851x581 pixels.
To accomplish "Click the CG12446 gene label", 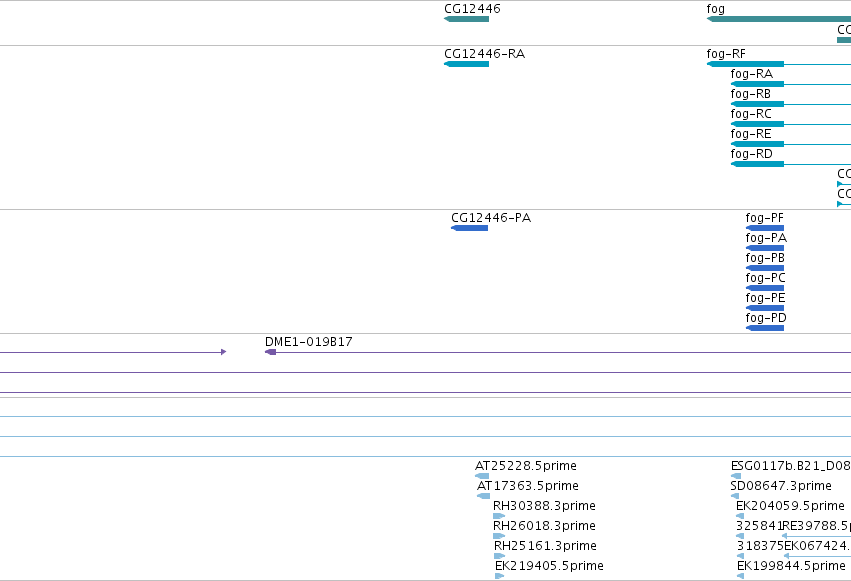I will pos(472,9).
